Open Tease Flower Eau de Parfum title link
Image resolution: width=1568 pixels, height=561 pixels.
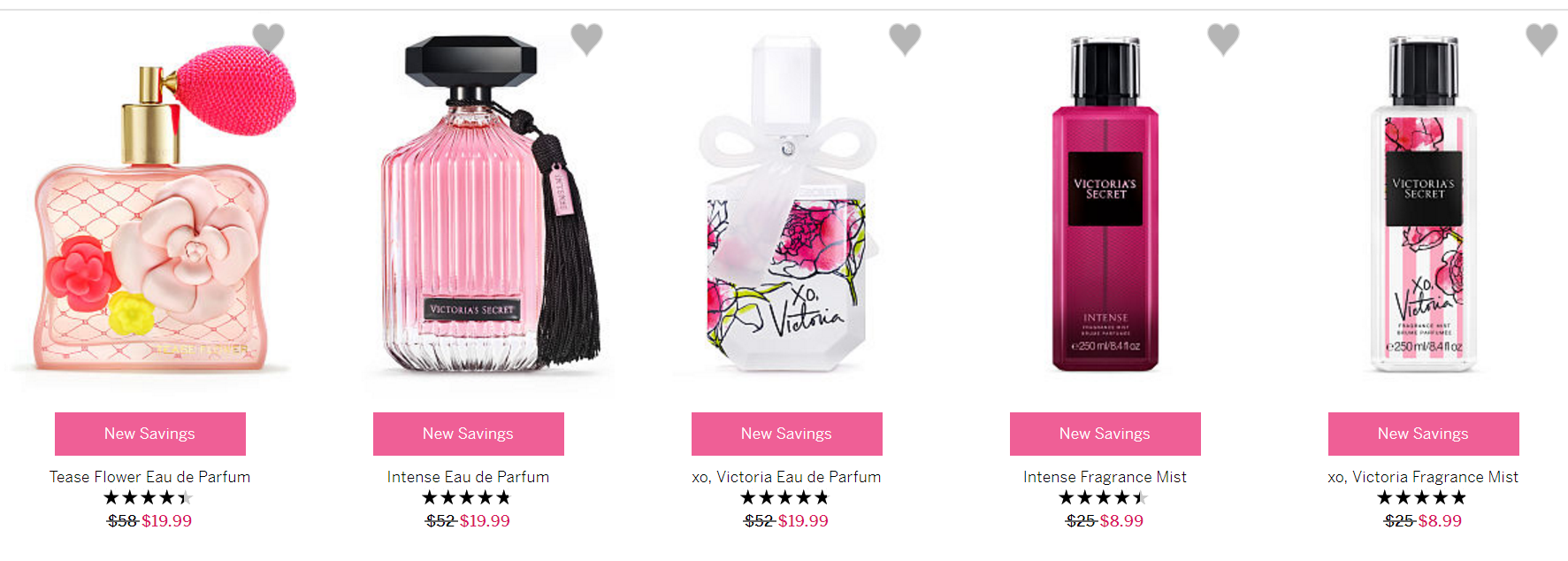[x=150, y=477]
